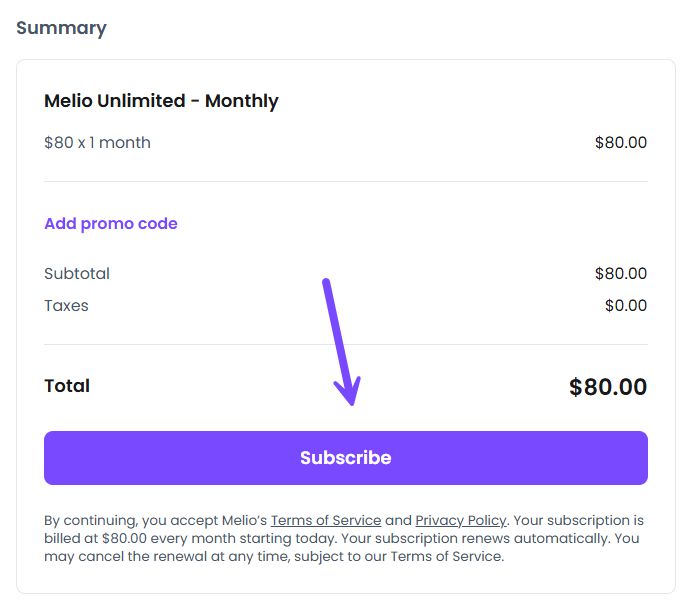Click the Subtotal amount of $80.00

[x=620, y=273]
